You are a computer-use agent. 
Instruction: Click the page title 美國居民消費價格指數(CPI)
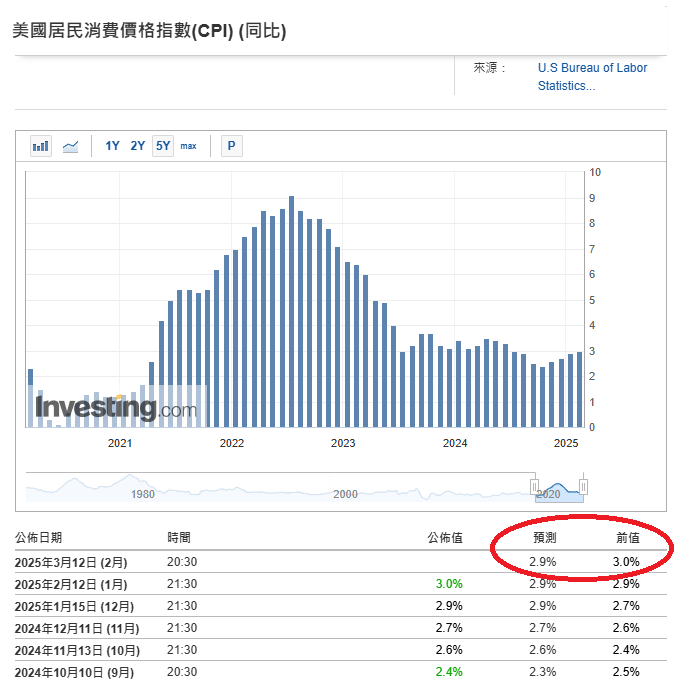[x=123, y=31]
